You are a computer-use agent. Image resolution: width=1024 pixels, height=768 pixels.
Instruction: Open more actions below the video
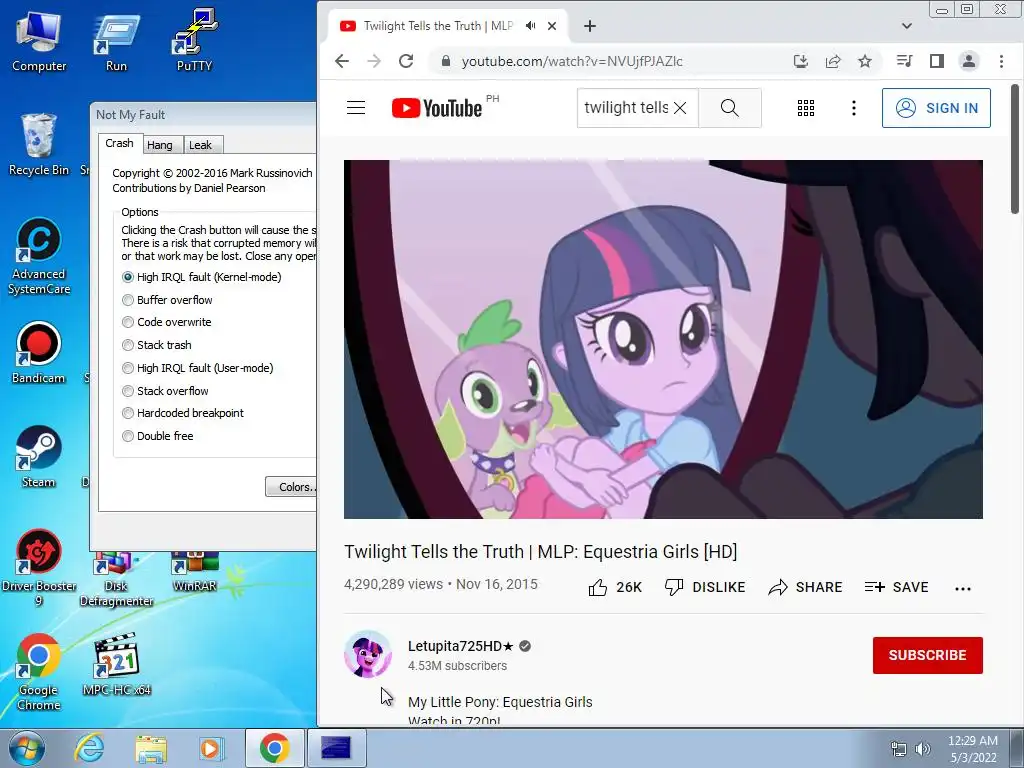pyautogui.click(x=963, y=588)
